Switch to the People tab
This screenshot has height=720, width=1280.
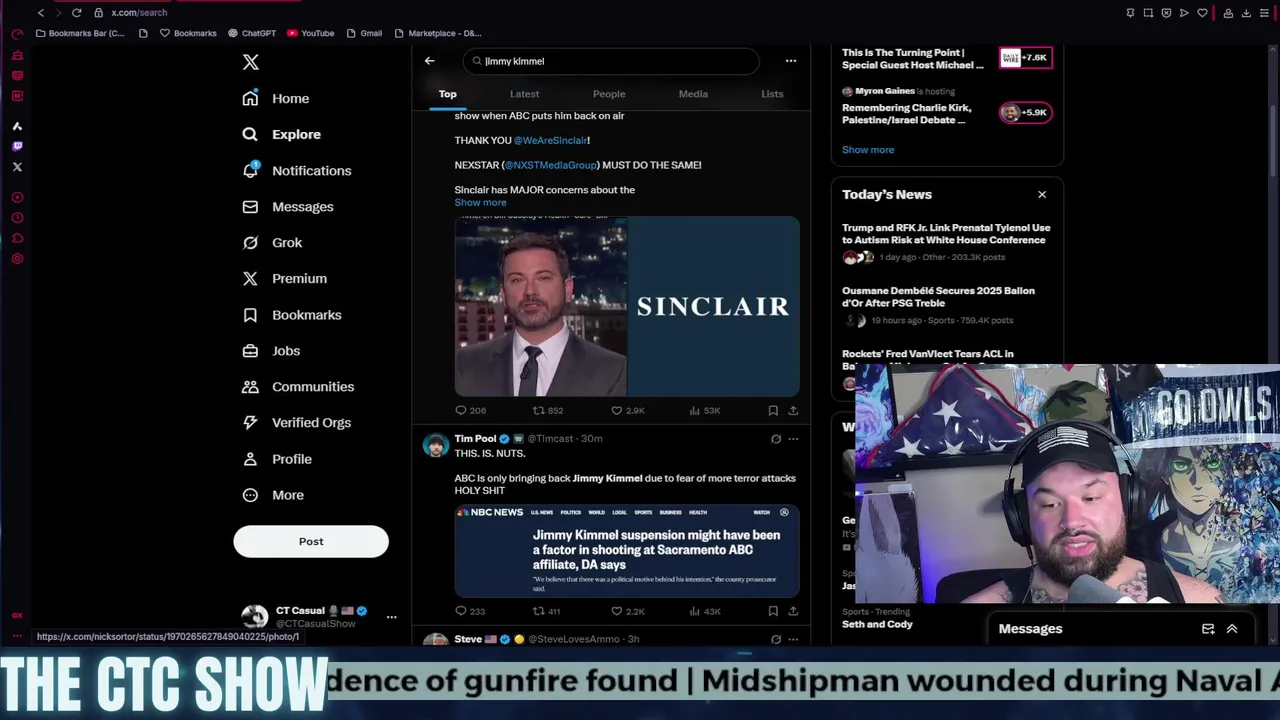609,94
